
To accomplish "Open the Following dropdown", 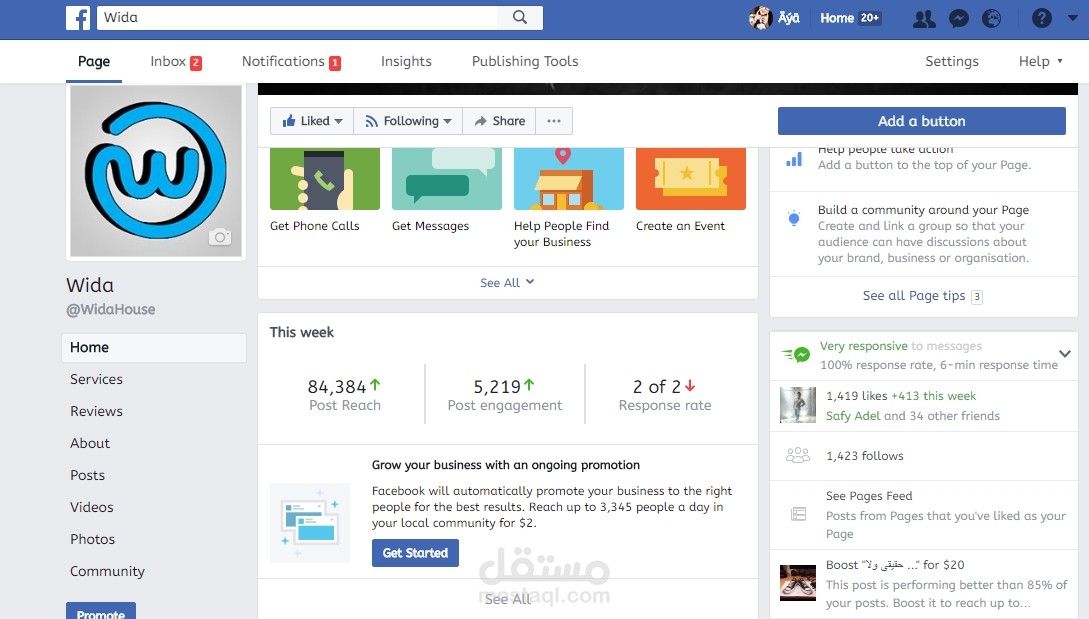I will click(408, 121).
